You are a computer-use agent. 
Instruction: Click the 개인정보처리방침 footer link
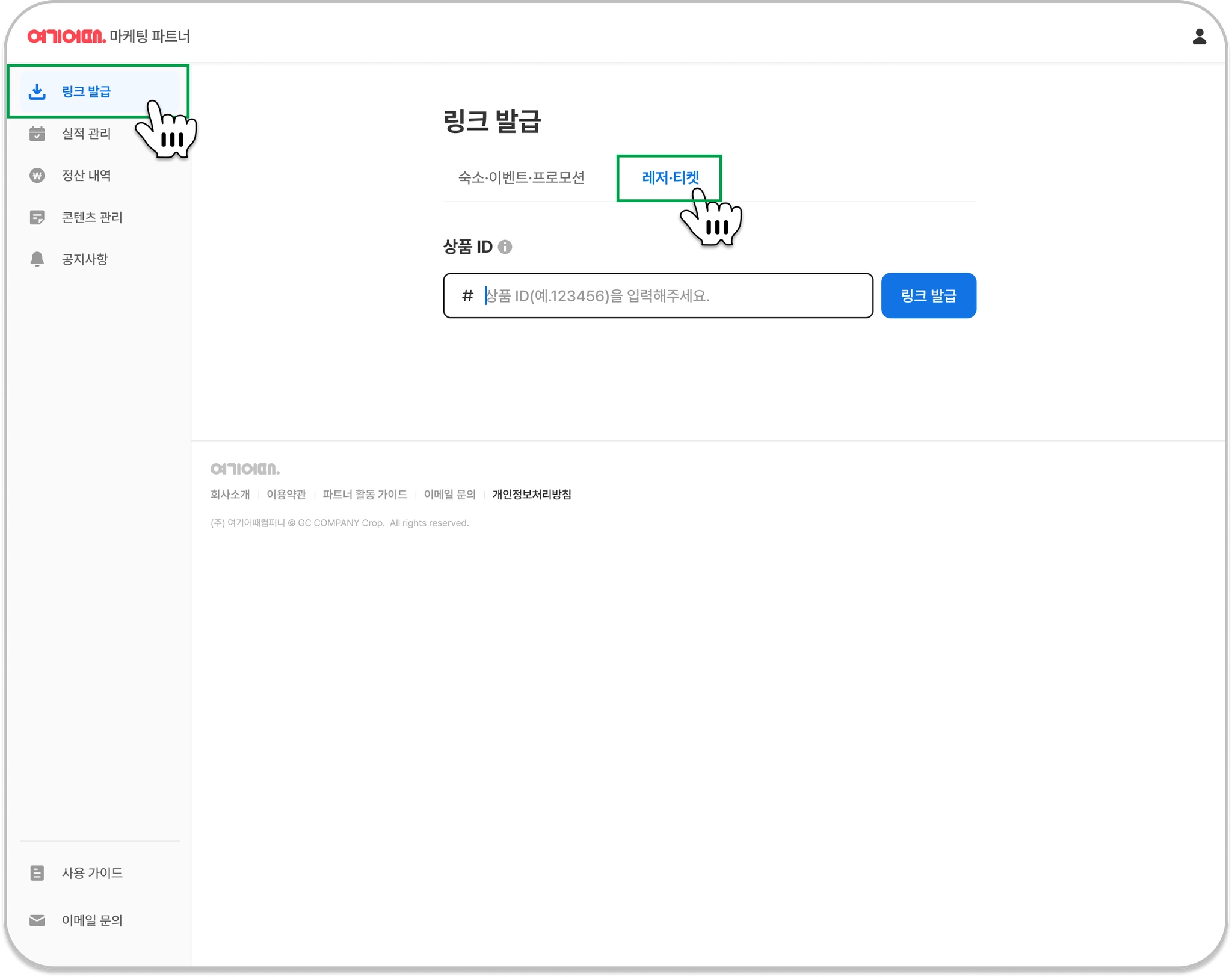[x=532, y=495]
